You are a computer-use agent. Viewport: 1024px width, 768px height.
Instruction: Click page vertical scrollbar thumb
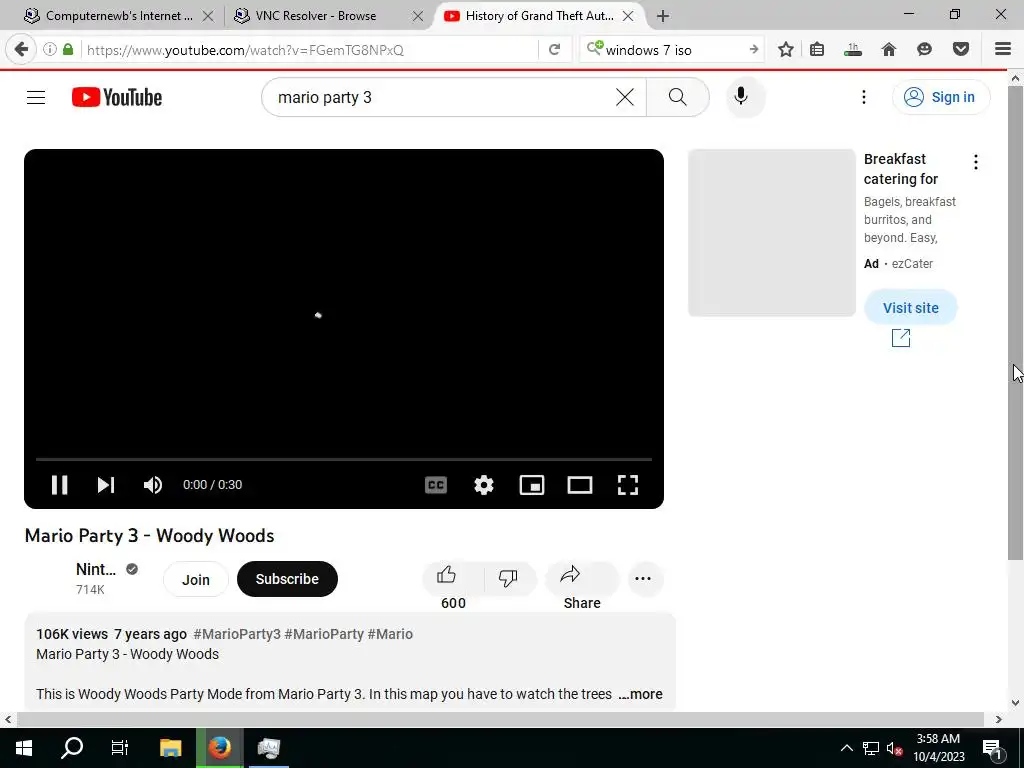(1016, 323)
